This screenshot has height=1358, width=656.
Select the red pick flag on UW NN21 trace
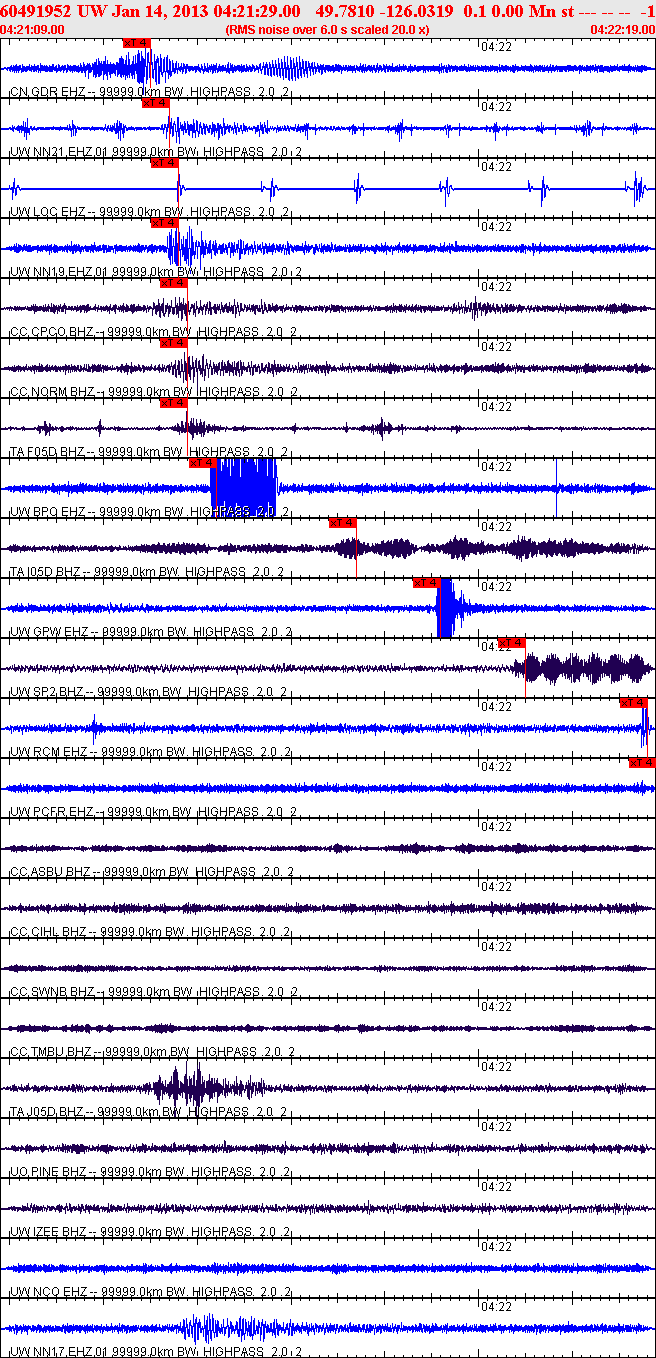(155, 103)
